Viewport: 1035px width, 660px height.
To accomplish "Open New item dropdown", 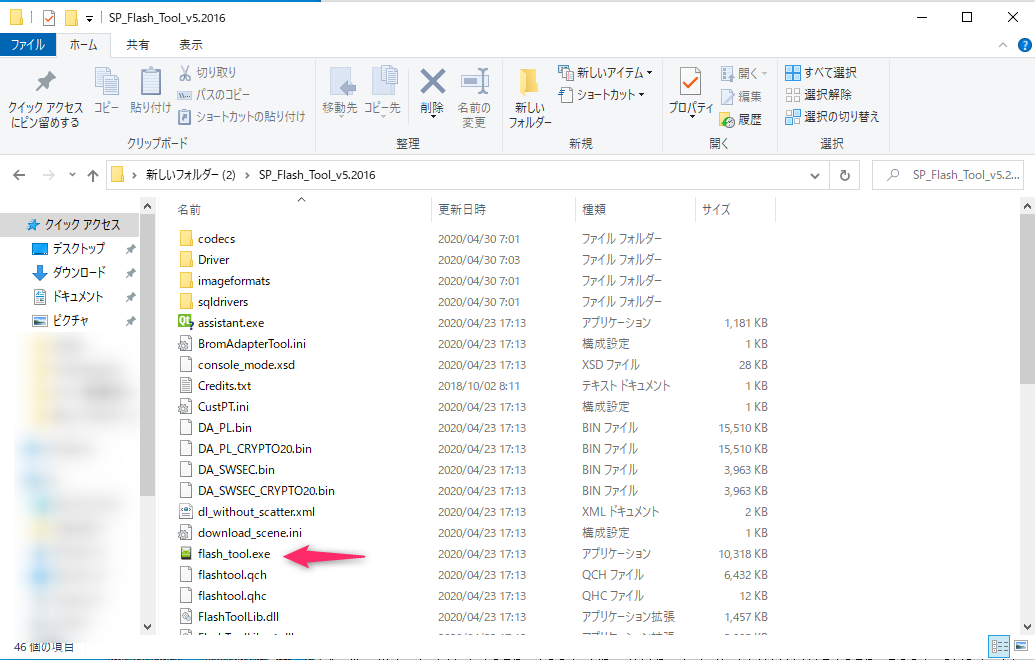I will 605,73.
